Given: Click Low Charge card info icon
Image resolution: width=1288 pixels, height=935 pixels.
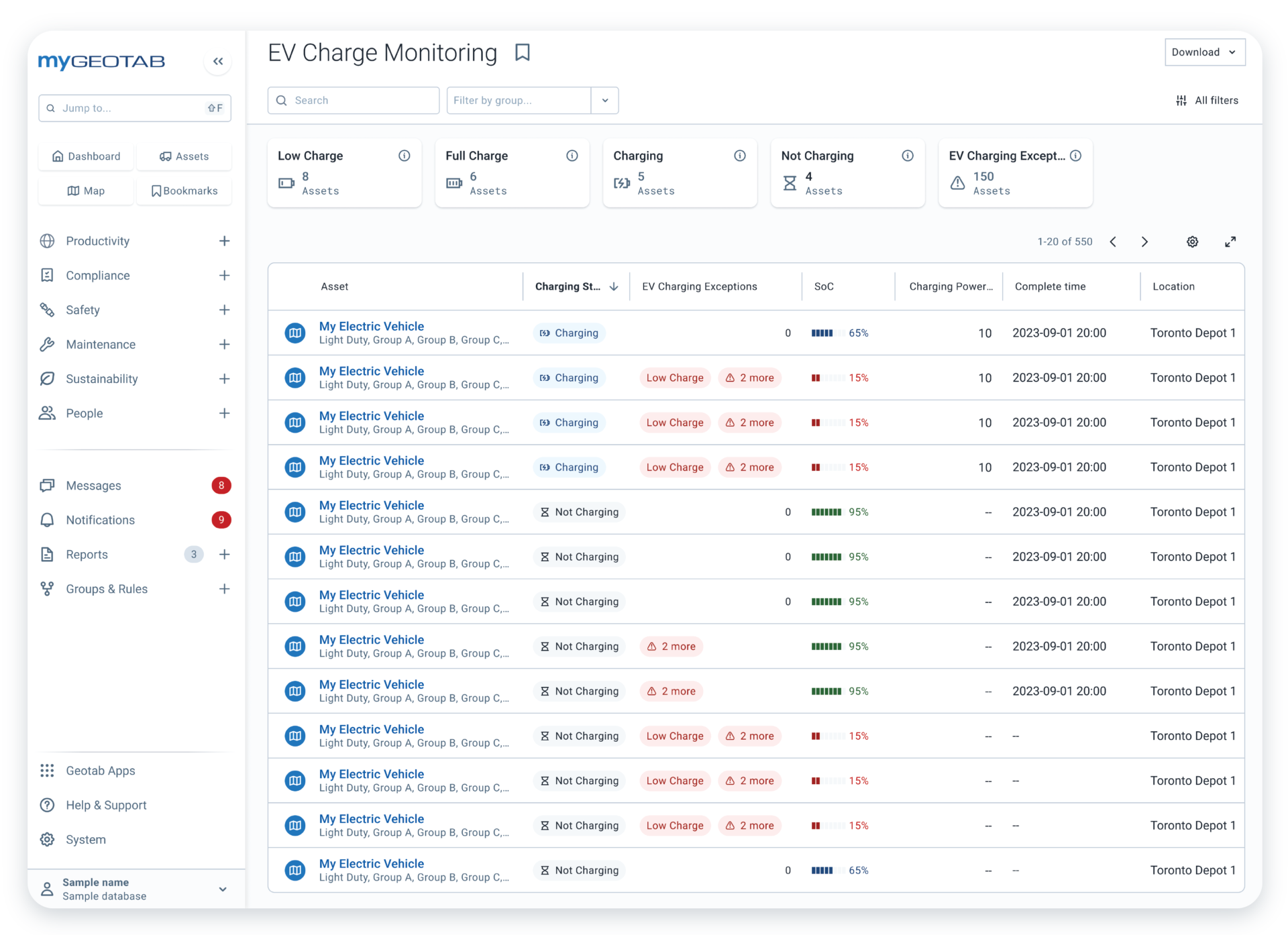Looking at the screenshot, I should tap(405, 156).
